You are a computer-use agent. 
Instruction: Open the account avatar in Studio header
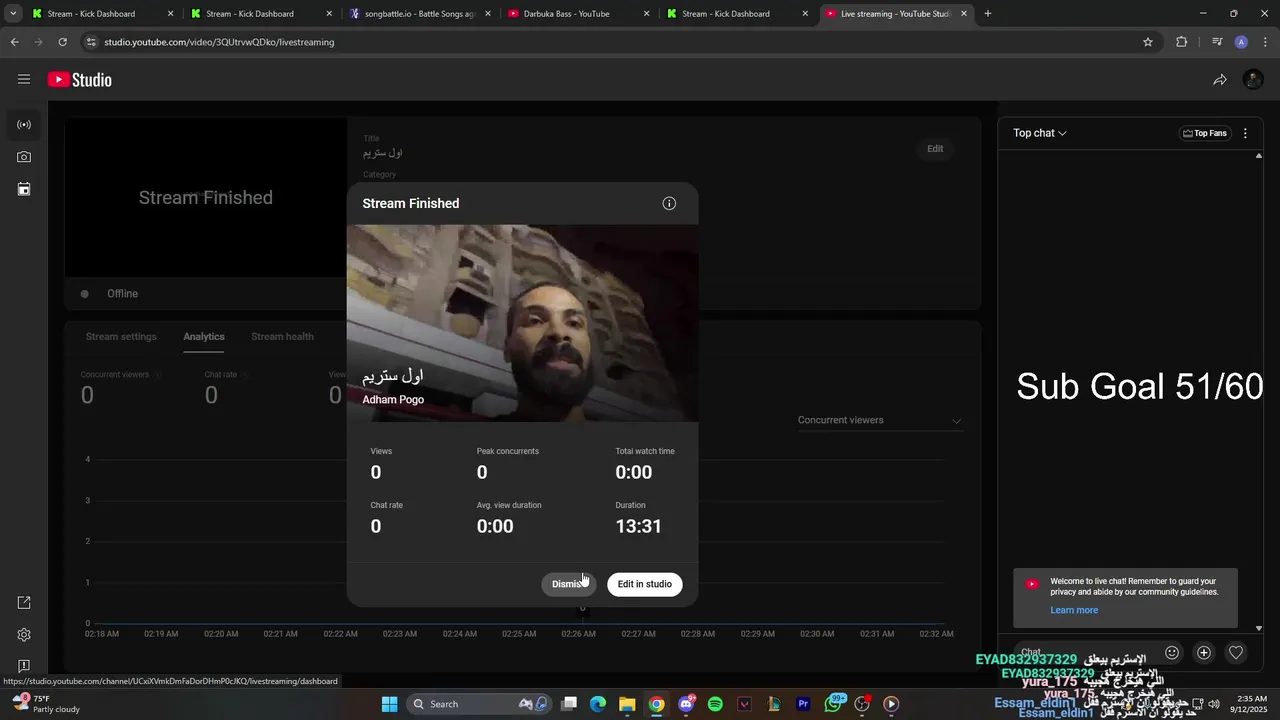[x=1253, y=80]
